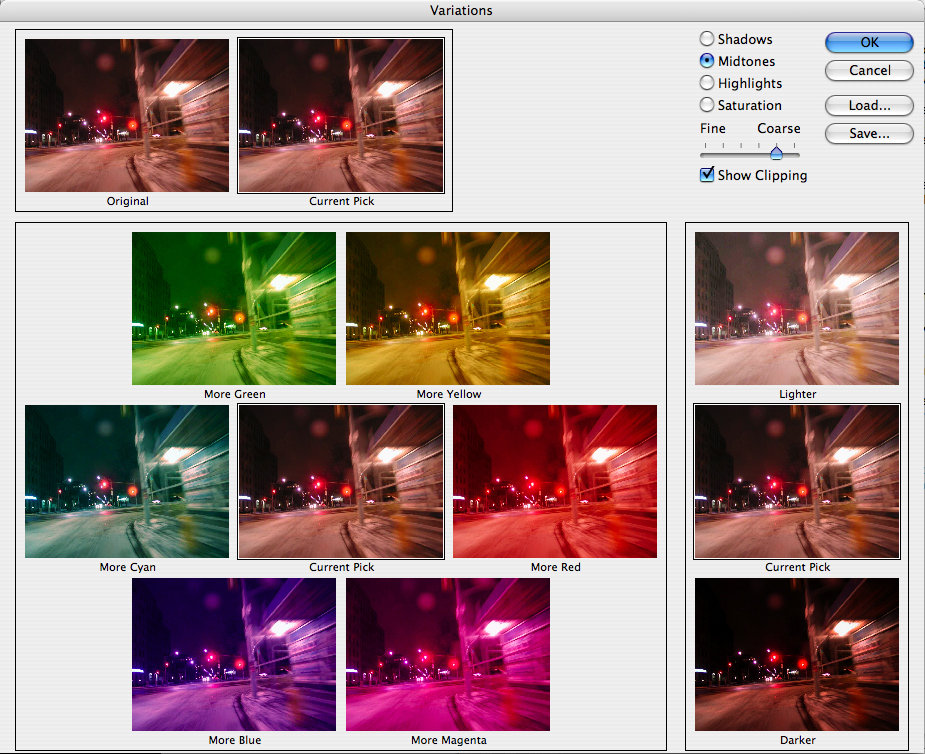Click the top Current Pick thumbnail
Image resolution: width=925 pixels, height=754 pixels.
341,115
